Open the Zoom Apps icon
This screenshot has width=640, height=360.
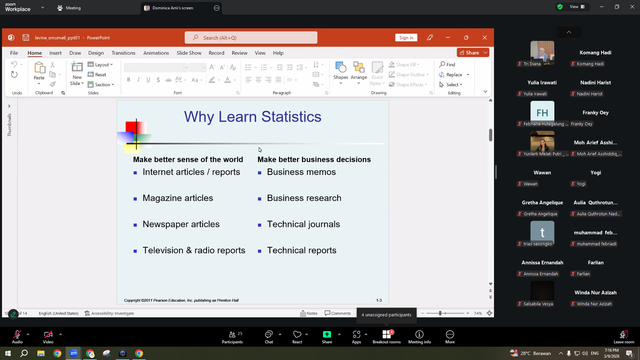pyautogui.click(x=356, y=337)
